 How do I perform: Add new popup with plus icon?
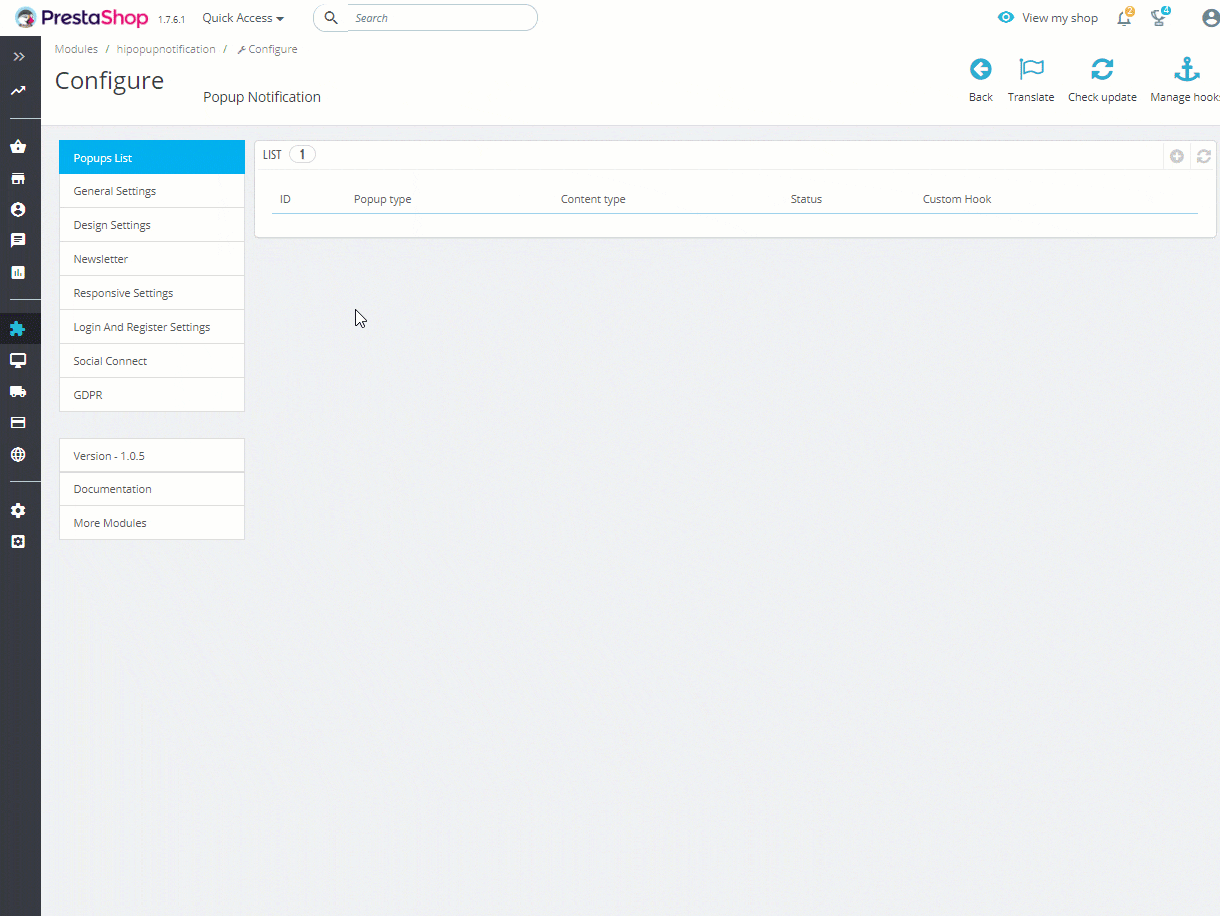(x=1177, y=156)
